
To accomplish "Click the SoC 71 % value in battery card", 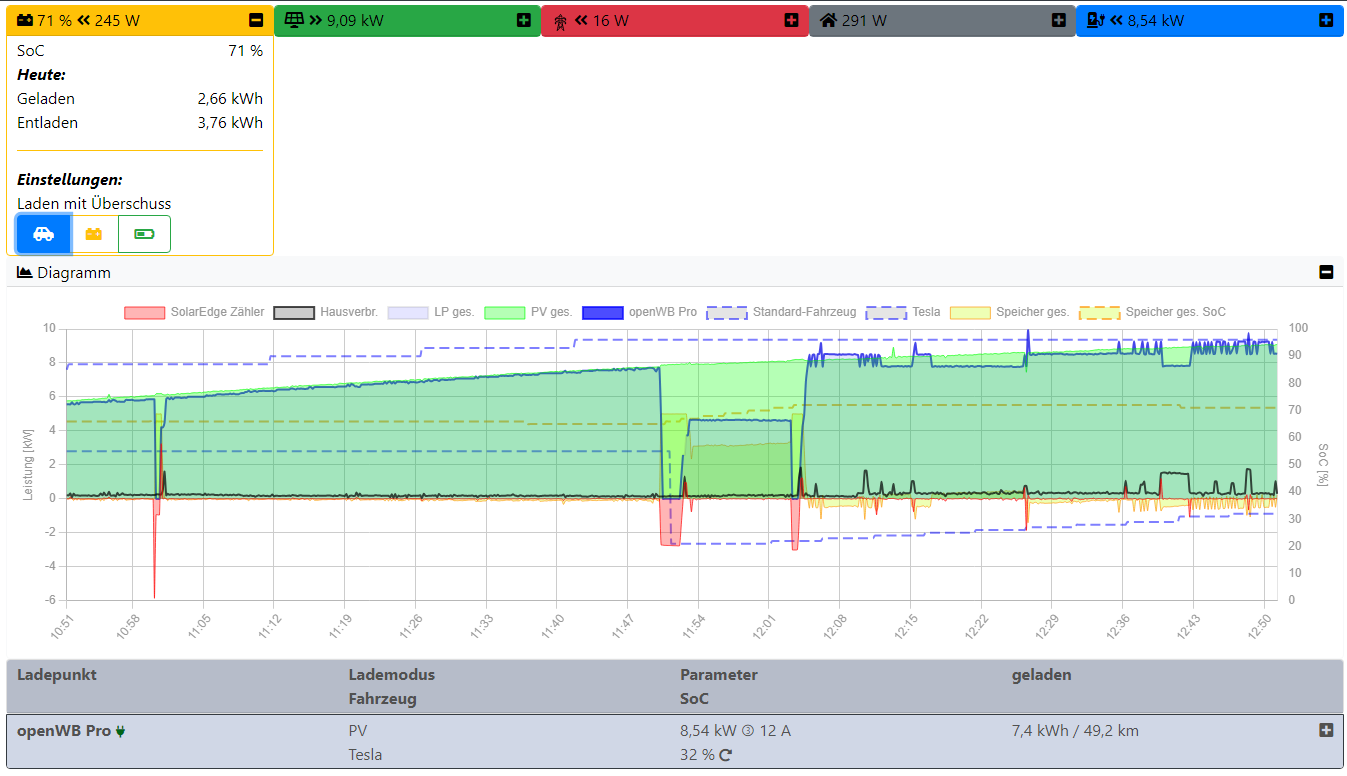I will coord(246,50).
